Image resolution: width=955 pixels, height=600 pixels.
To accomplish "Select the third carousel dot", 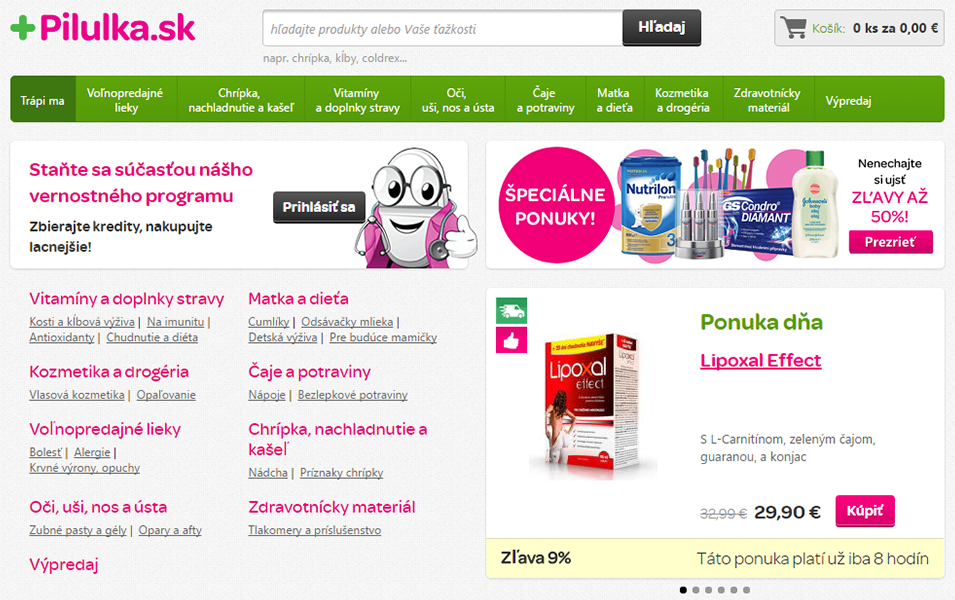I will tap(708, 590).
